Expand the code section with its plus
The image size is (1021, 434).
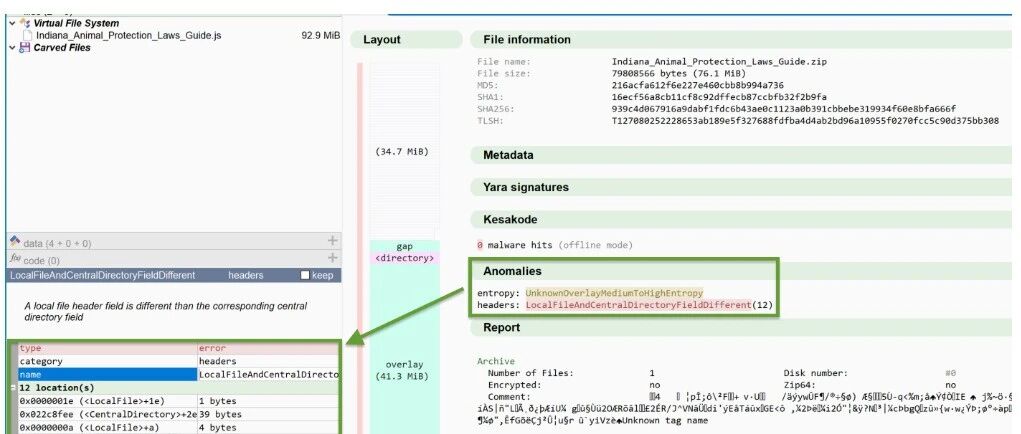pos(333,258)
